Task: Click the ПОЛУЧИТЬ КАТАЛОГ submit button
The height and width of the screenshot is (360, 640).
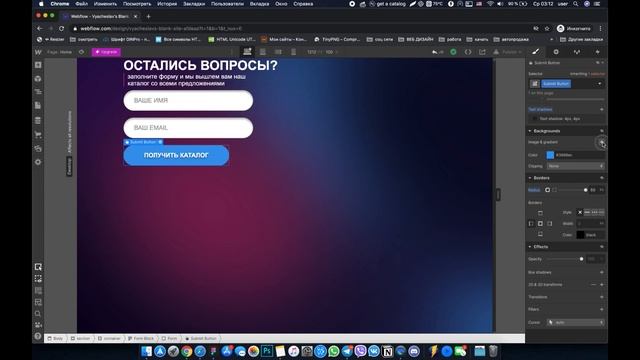Action: pyautogui.click(x=176, y=156)
